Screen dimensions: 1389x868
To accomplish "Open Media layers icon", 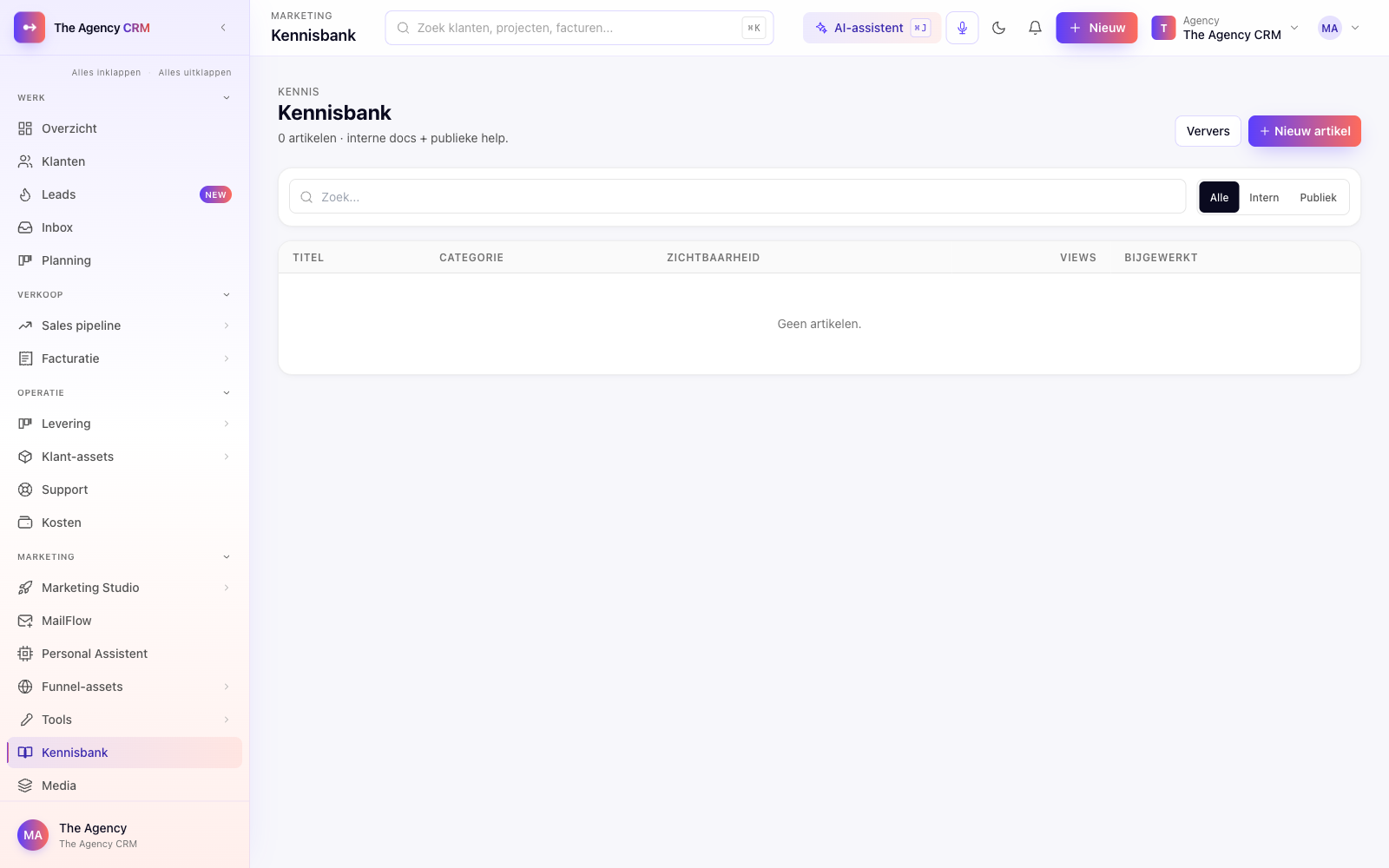I will [x=25, y=786].
